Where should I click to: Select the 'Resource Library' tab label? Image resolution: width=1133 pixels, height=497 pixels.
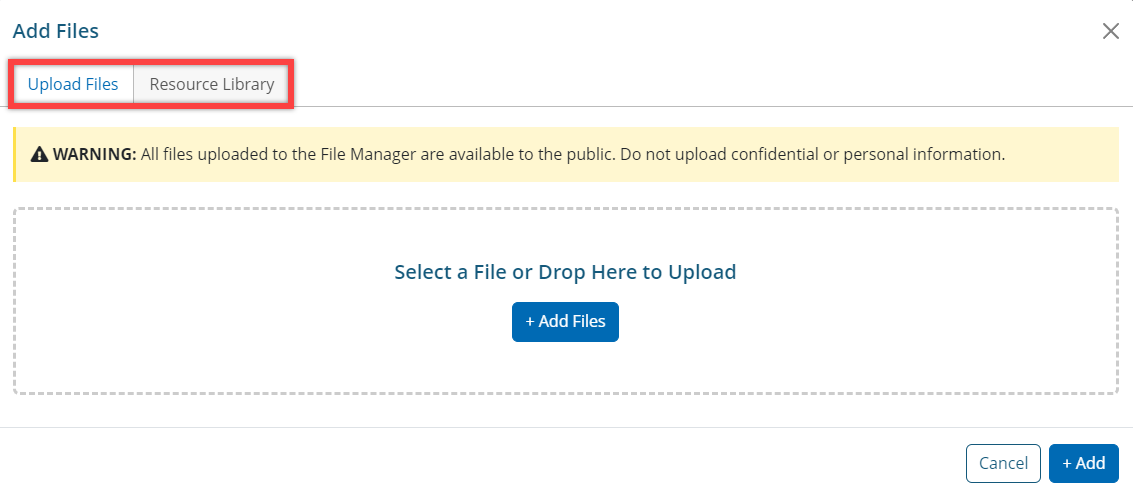point(212,84)
